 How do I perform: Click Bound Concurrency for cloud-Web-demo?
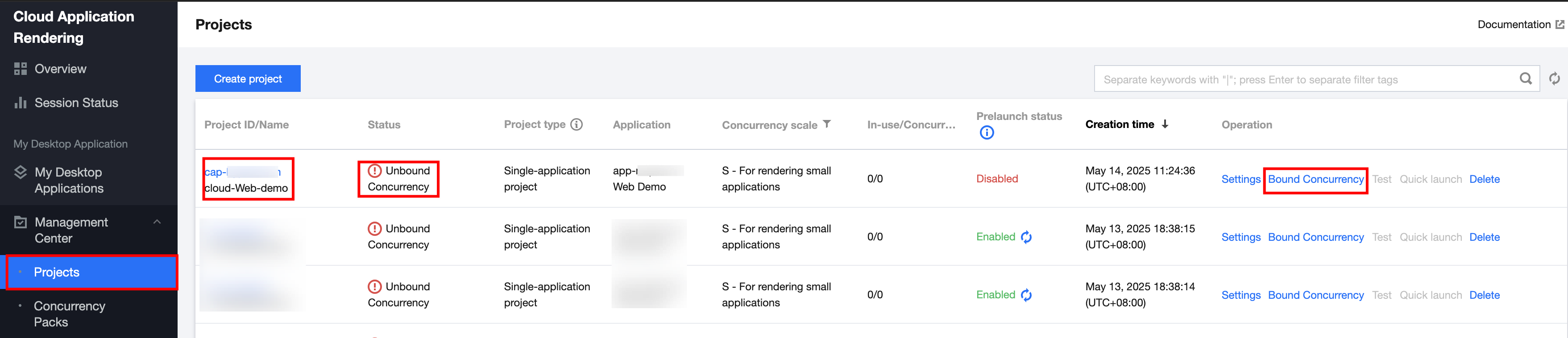(x=1315, y=179)
